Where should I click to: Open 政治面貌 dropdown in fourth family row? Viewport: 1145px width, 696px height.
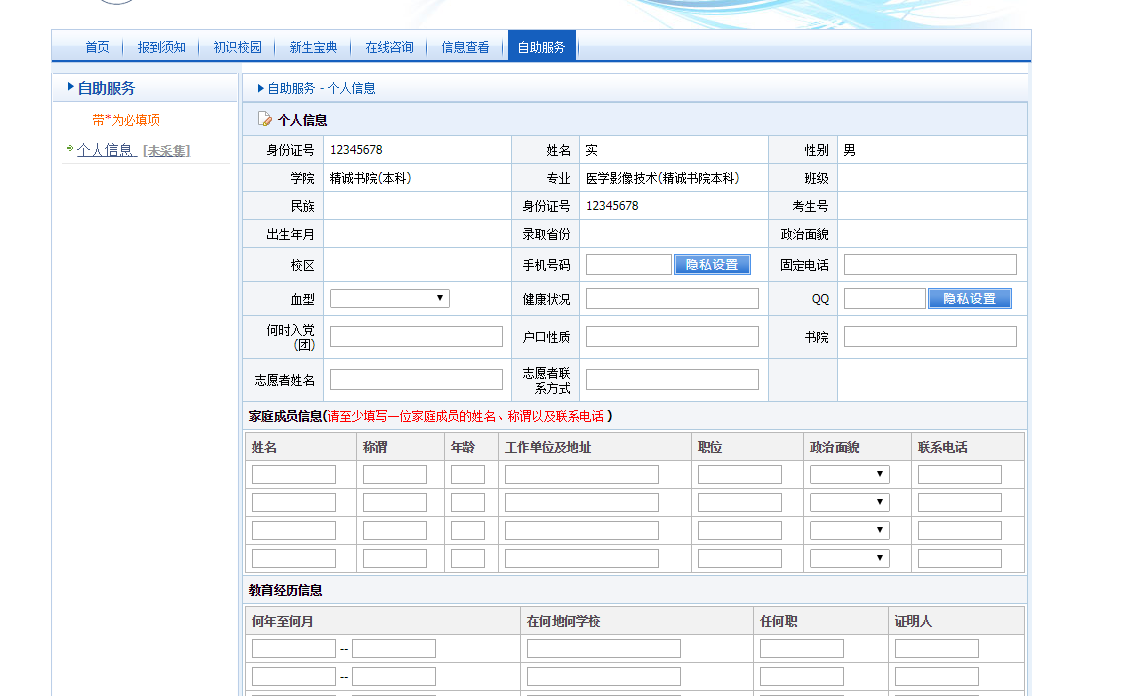tap(849, 559)
